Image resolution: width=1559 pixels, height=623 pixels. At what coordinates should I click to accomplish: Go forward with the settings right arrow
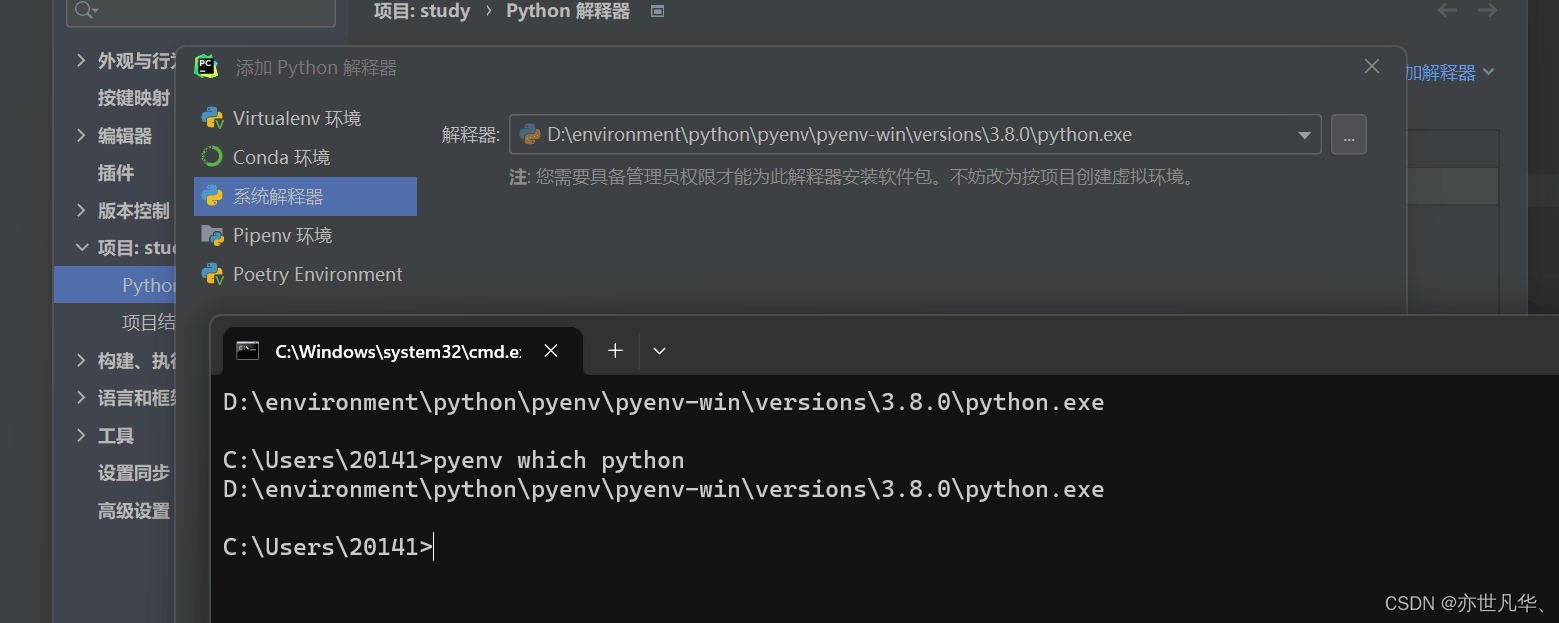(x=1488, y=11)
